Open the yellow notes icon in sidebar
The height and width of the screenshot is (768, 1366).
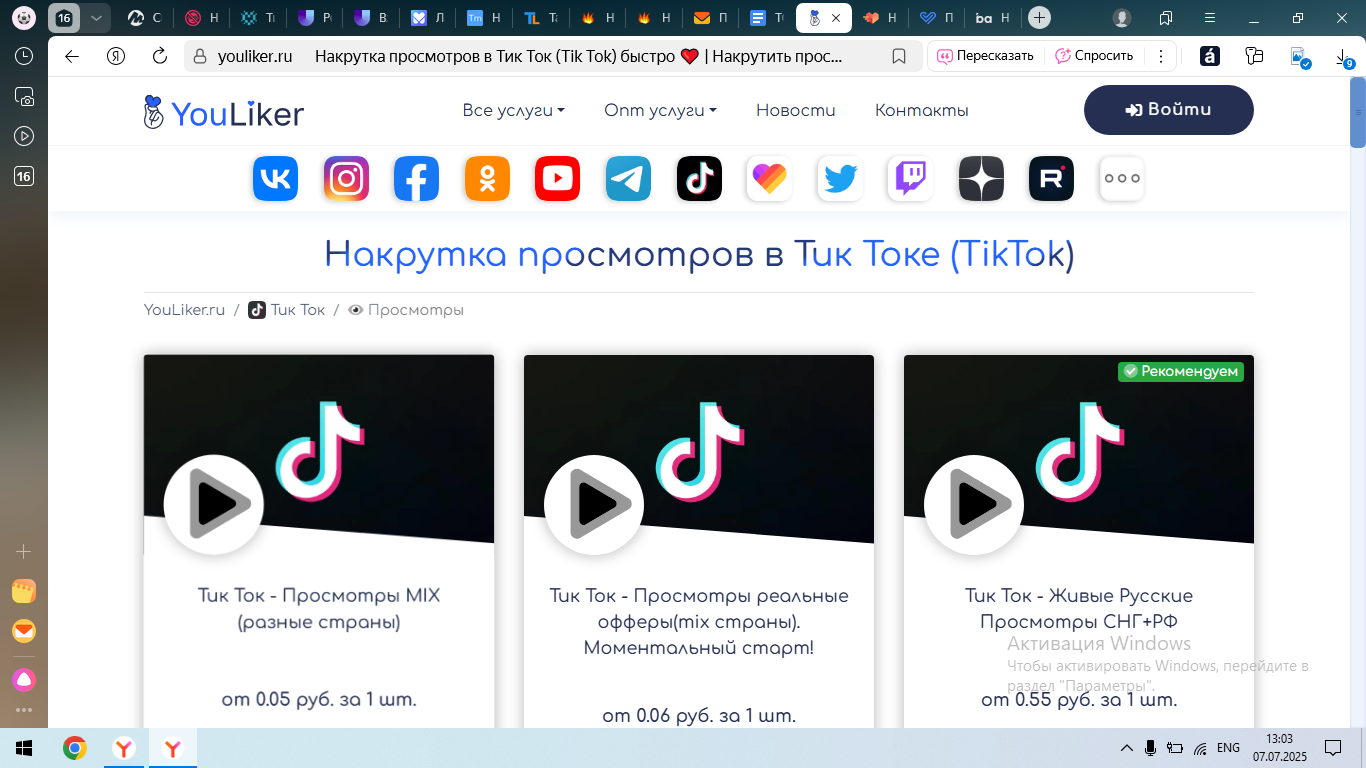pos(24,591)
